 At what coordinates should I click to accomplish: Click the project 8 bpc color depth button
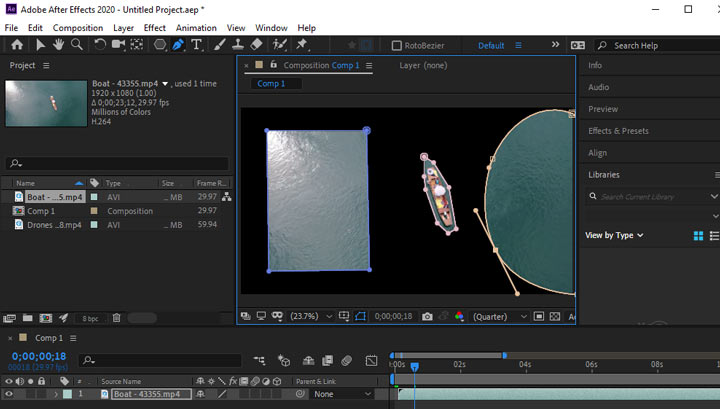click(x=90, y=318)
